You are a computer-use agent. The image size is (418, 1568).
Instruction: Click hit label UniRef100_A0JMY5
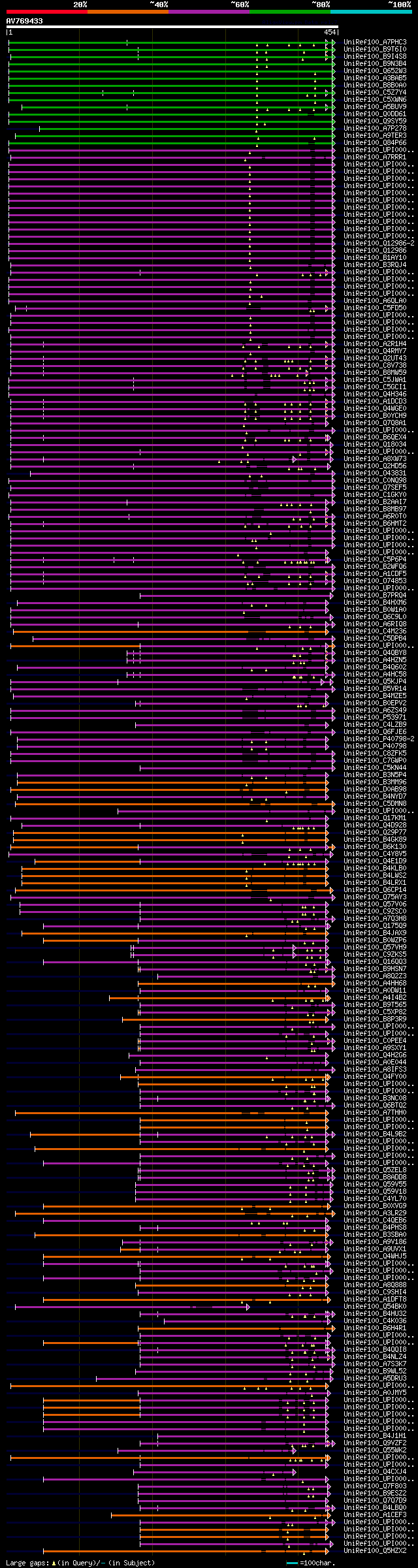(x=375, y=1392)
